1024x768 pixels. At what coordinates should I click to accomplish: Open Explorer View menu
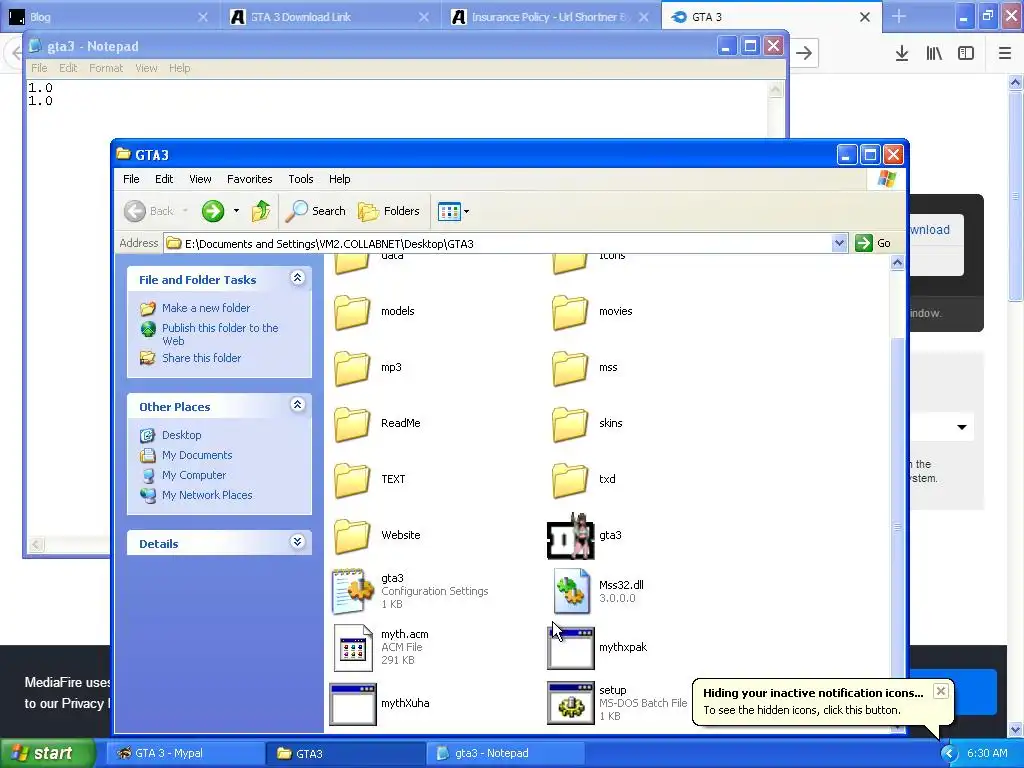(x=200, y=179)
